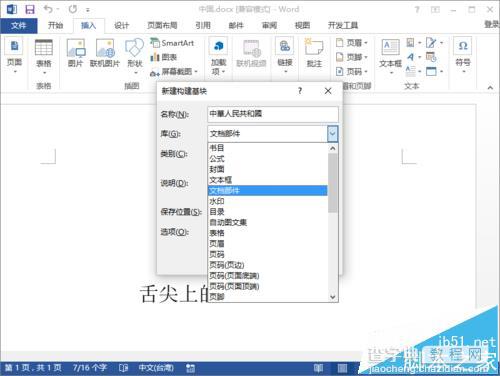Open the 中文(台湾) language status entry
This screenshot has width=500, height=376.
[x=156, y=368]
